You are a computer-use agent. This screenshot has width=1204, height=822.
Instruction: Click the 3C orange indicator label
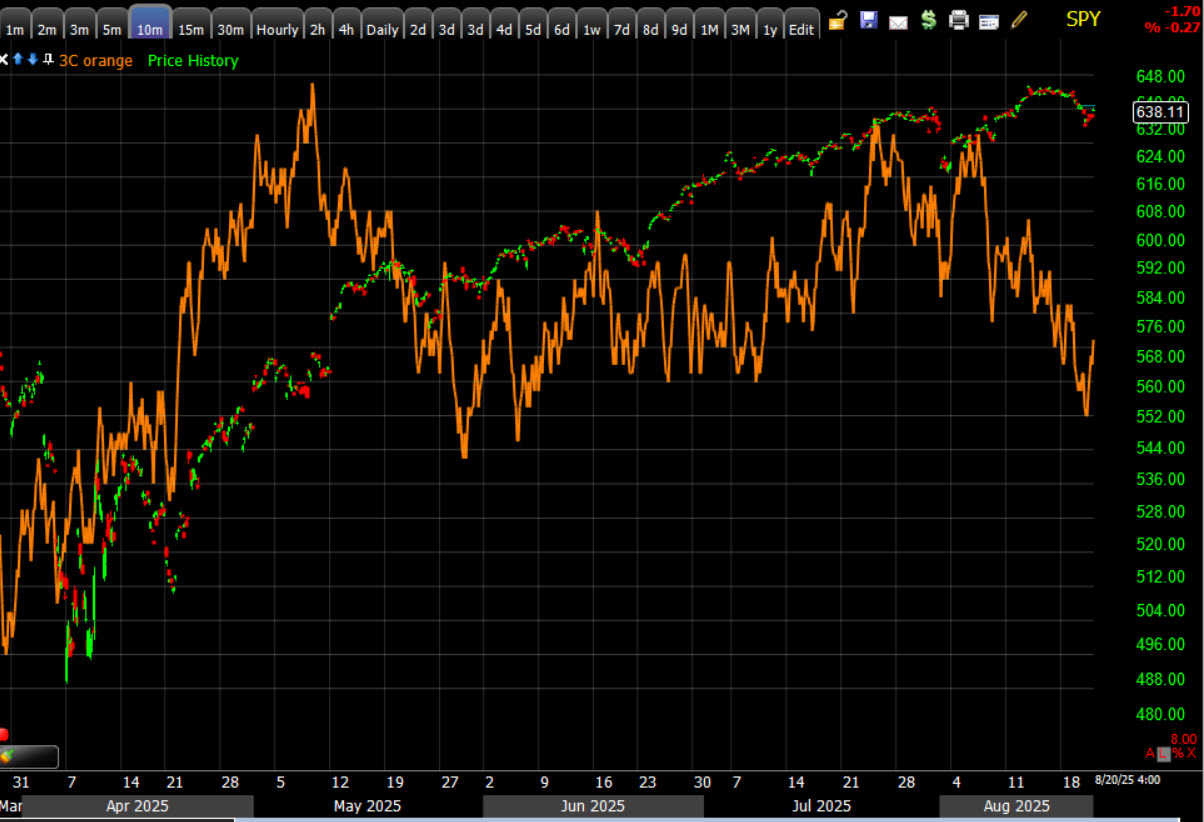[x=96, y=61]
